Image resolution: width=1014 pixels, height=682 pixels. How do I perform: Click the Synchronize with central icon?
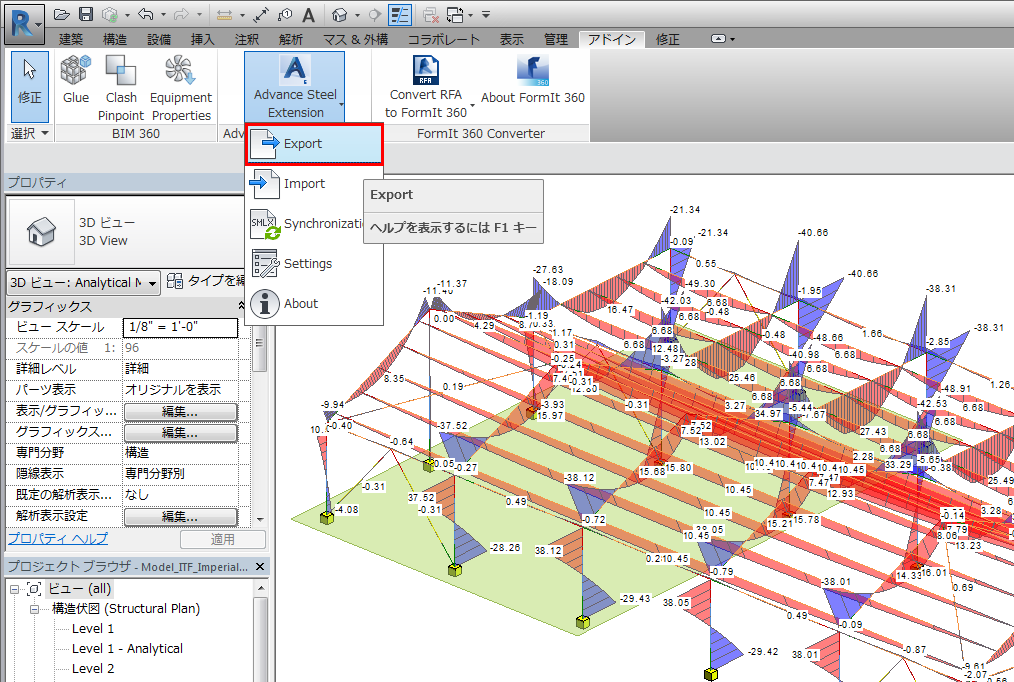point(110,14)
